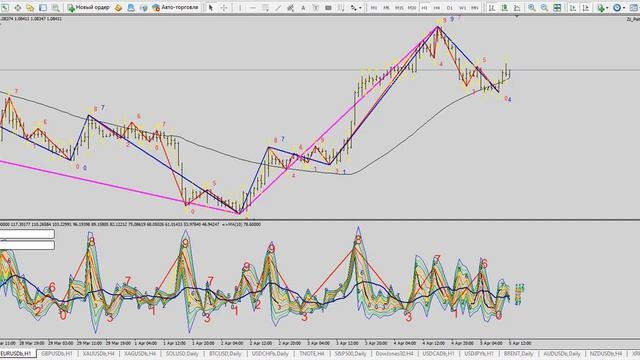Switch chart to bar chart mode
The image size is (640, 360).
coord(492,8)
